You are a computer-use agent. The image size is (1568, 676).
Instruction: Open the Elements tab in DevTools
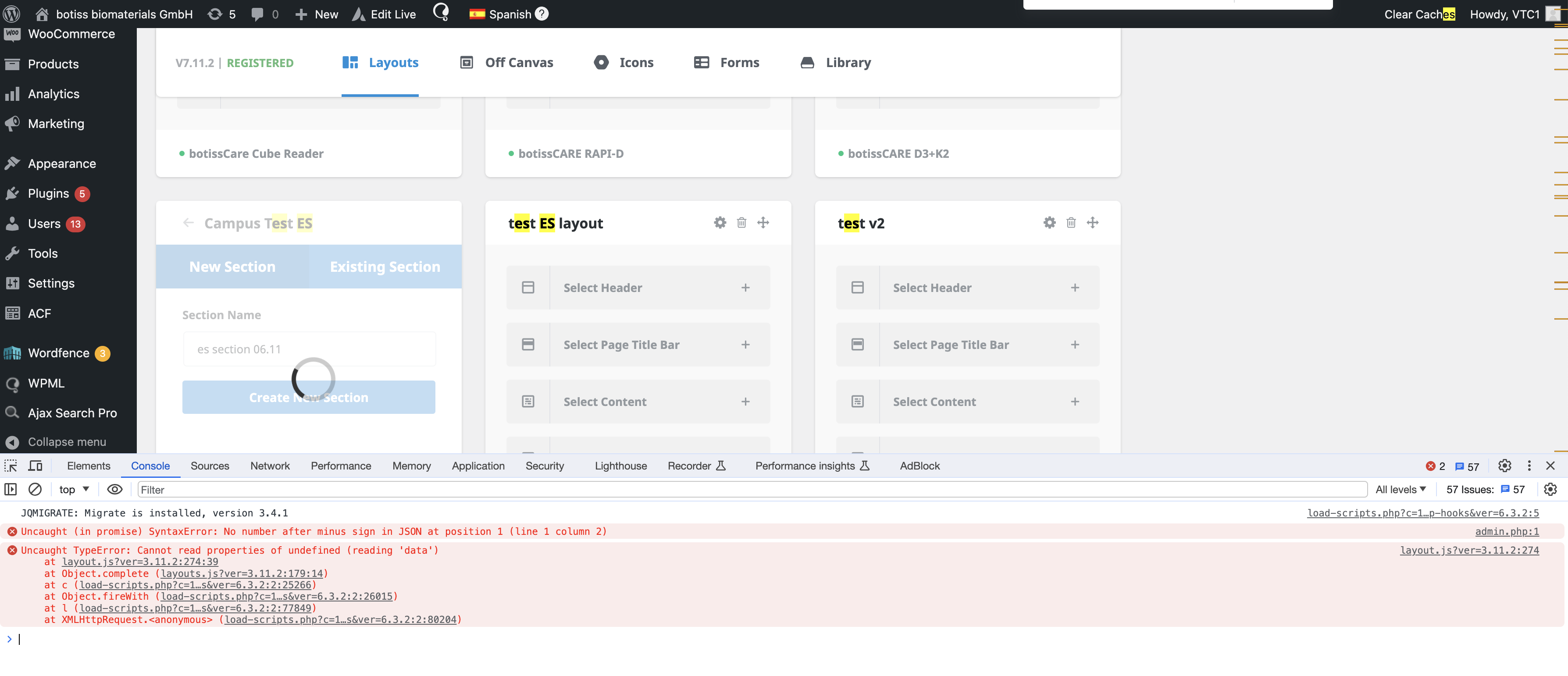pos(88,466)
